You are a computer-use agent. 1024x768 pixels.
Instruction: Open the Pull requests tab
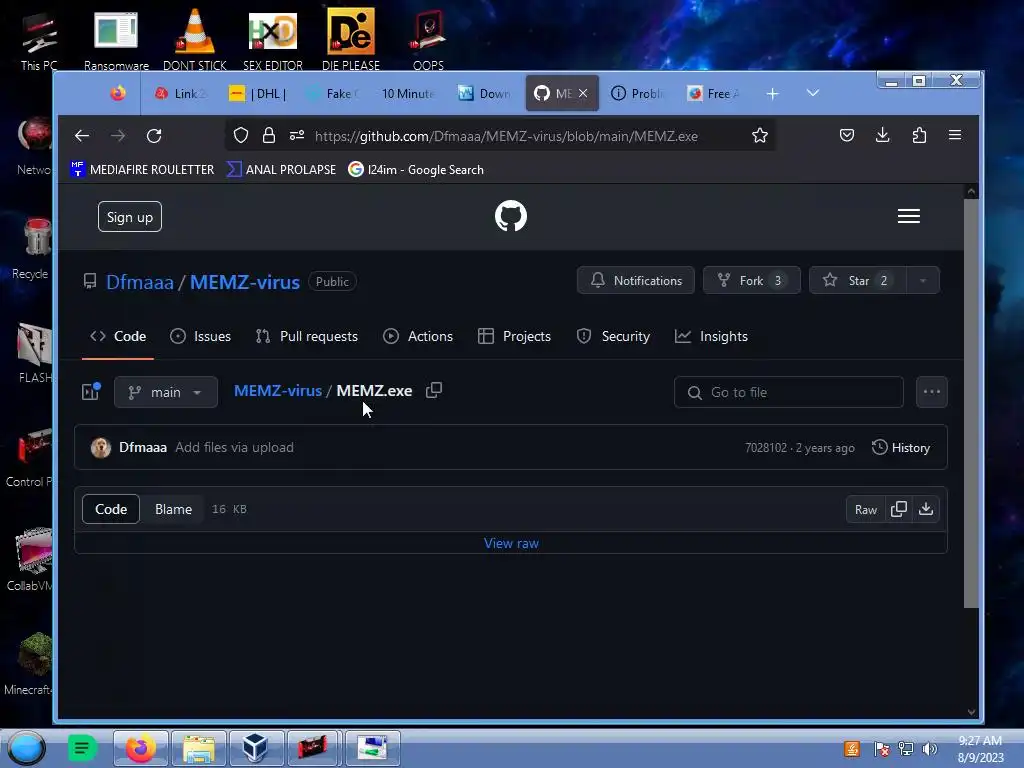point(307,336)
